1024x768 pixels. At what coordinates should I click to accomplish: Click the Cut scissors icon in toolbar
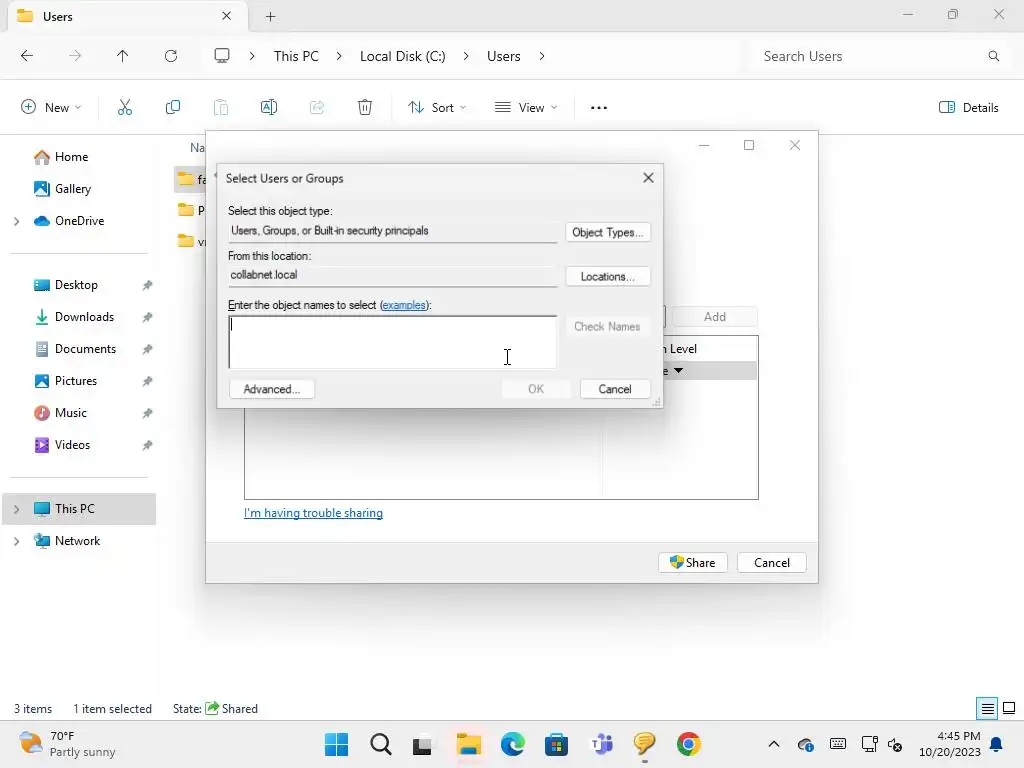pos(125,108)
